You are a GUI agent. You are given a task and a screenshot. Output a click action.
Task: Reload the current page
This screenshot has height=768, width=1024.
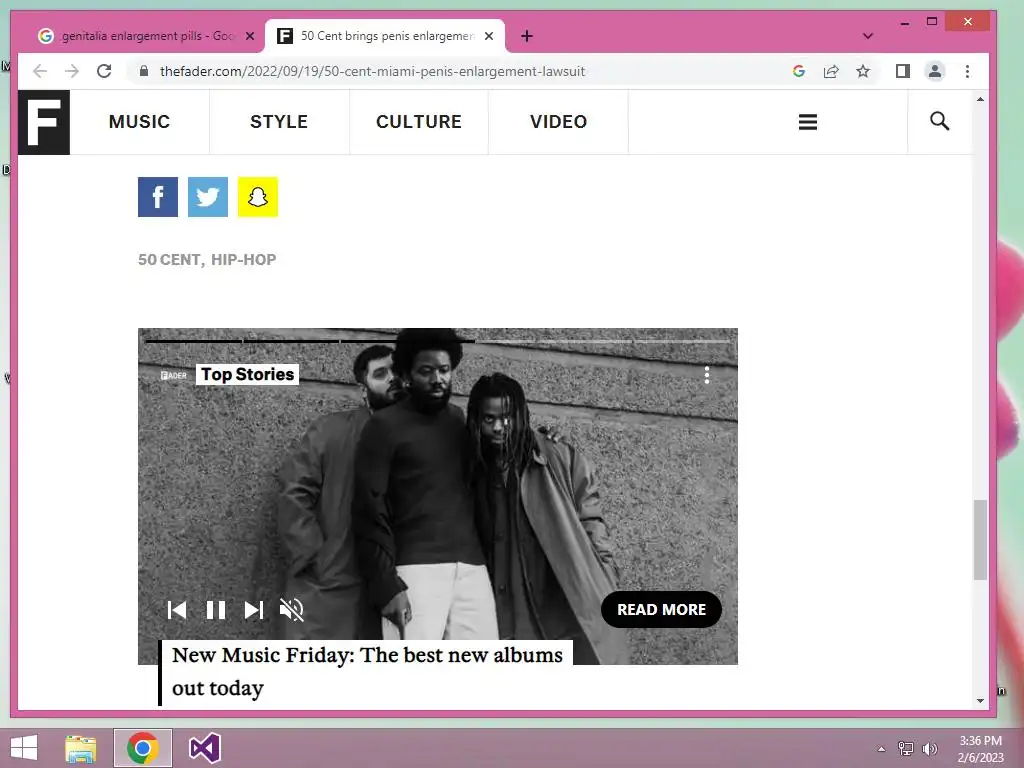pos(104,71)
